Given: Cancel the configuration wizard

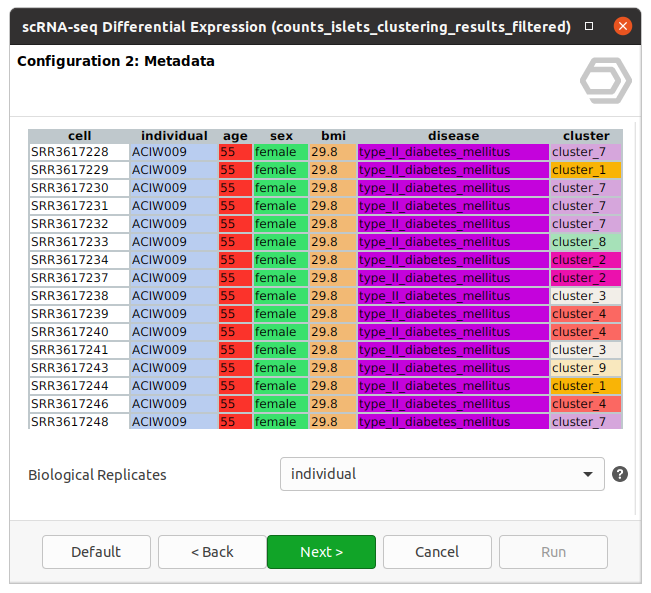Looking at the screenshot, I should pos(437,552).
